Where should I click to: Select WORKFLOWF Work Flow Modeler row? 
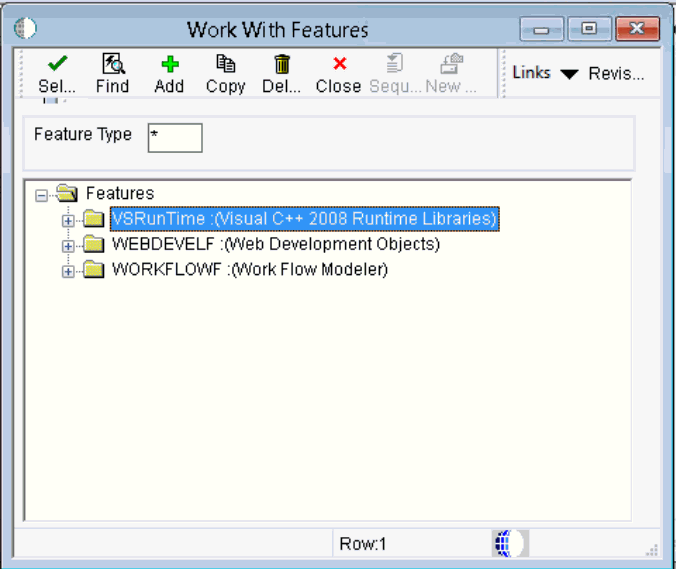[x=250, y=269]
